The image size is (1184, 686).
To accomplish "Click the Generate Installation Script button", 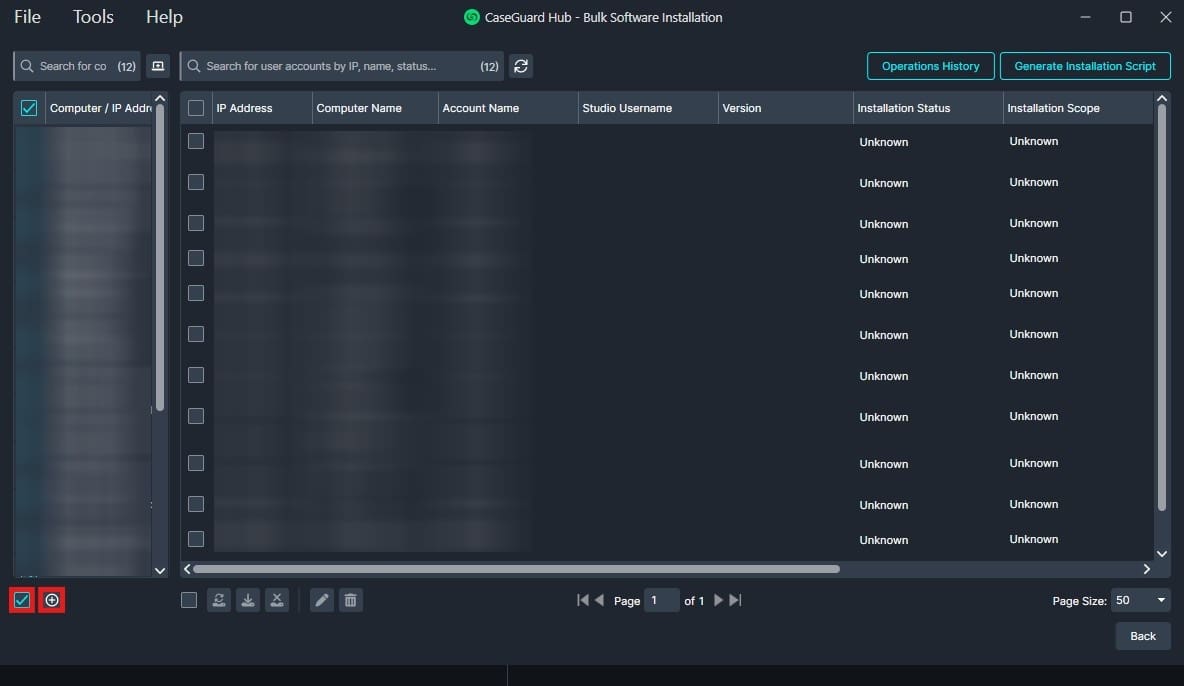I will point(1085,66).
